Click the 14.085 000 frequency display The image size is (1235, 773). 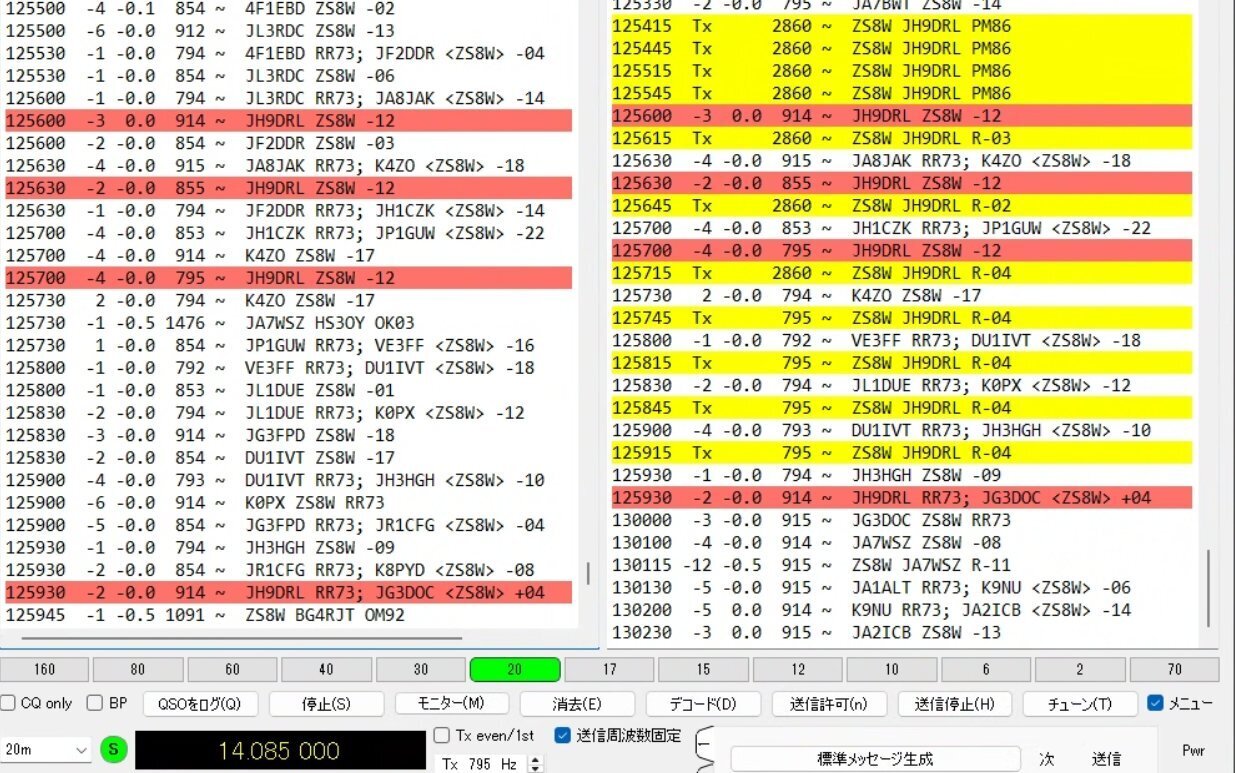coord(280,750)
